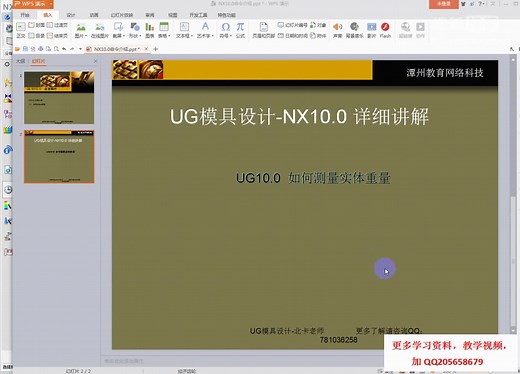Expand the 文本框 dropdown arrow
The image size is (520, 374).
click(192, 36)
